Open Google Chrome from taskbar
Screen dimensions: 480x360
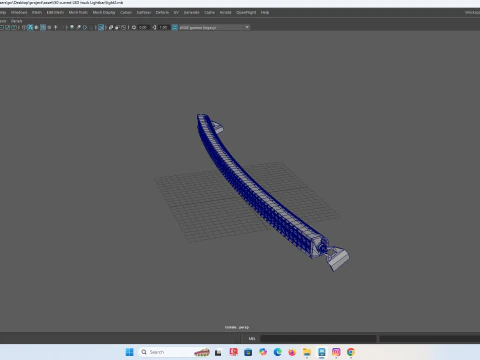351,352
